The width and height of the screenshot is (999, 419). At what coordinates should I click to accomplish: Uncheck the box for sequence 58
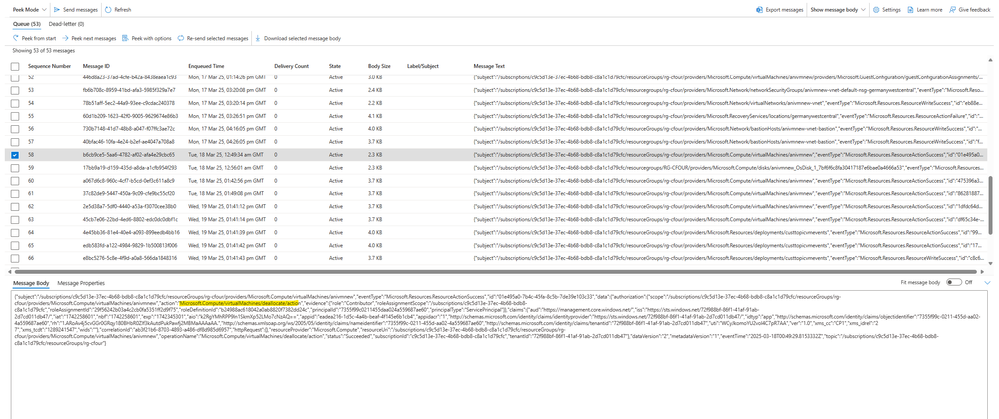pyautogui.click(x=15, y=155)
